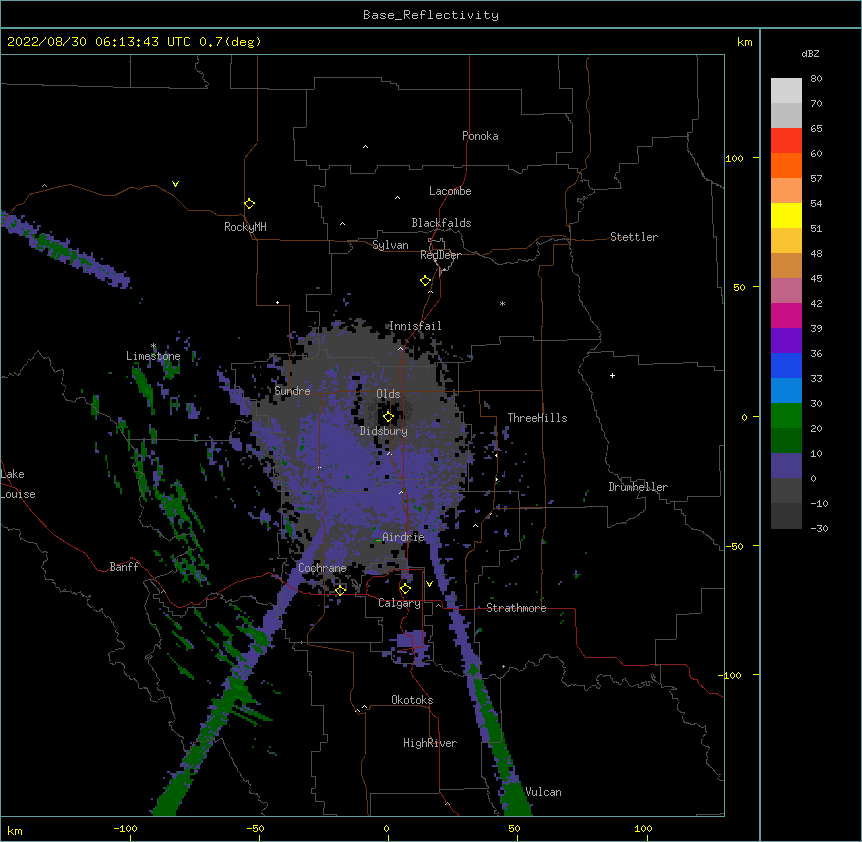Screen dimensions: 862x842
Task: Click the Sylvan town label
Action: pyautogui.click(x=390, y=245)
